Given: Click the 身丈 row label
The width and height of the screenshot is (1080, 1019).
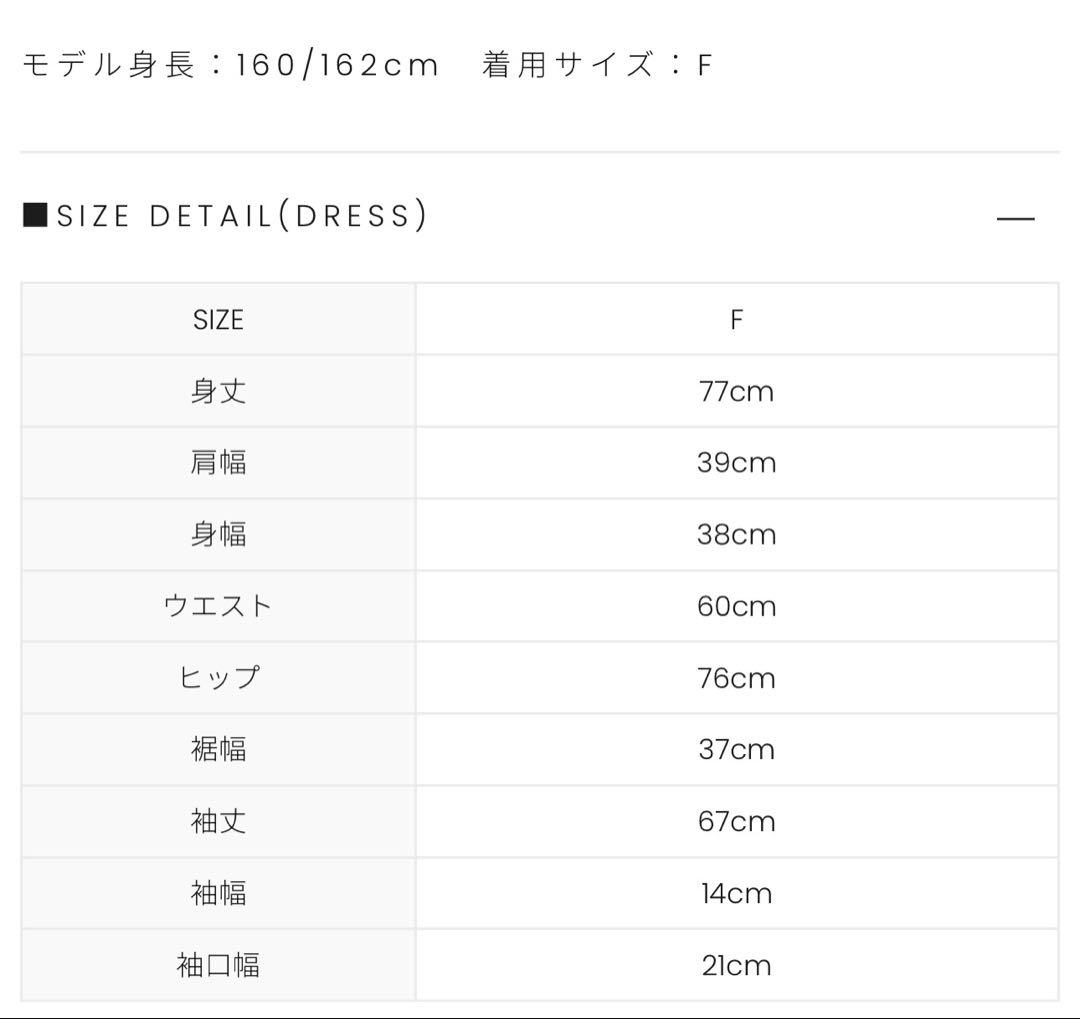Looking at the screenshot, I should coord(218,391).
